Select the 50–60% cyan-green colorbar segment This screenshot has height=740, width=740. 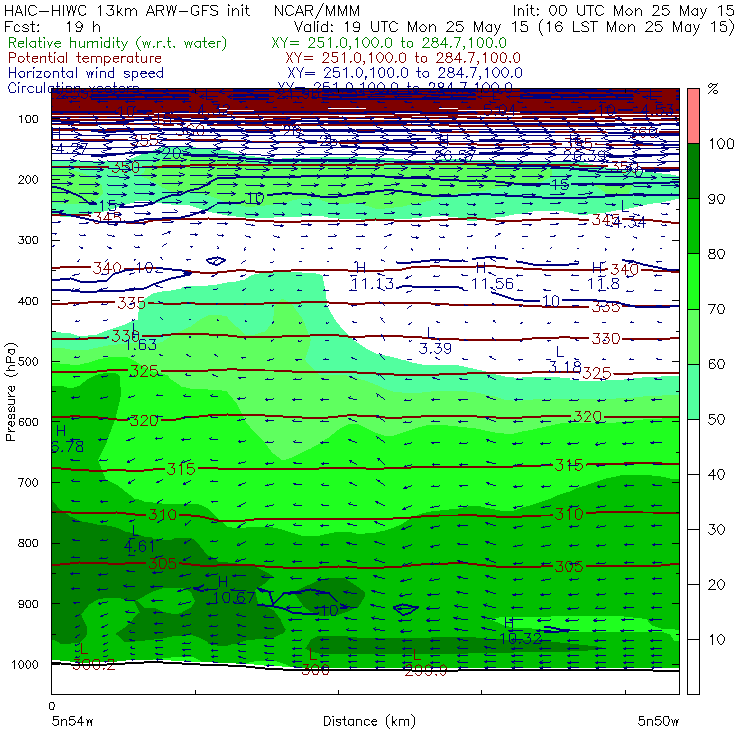pyautogui.click(x=693, y=392)
